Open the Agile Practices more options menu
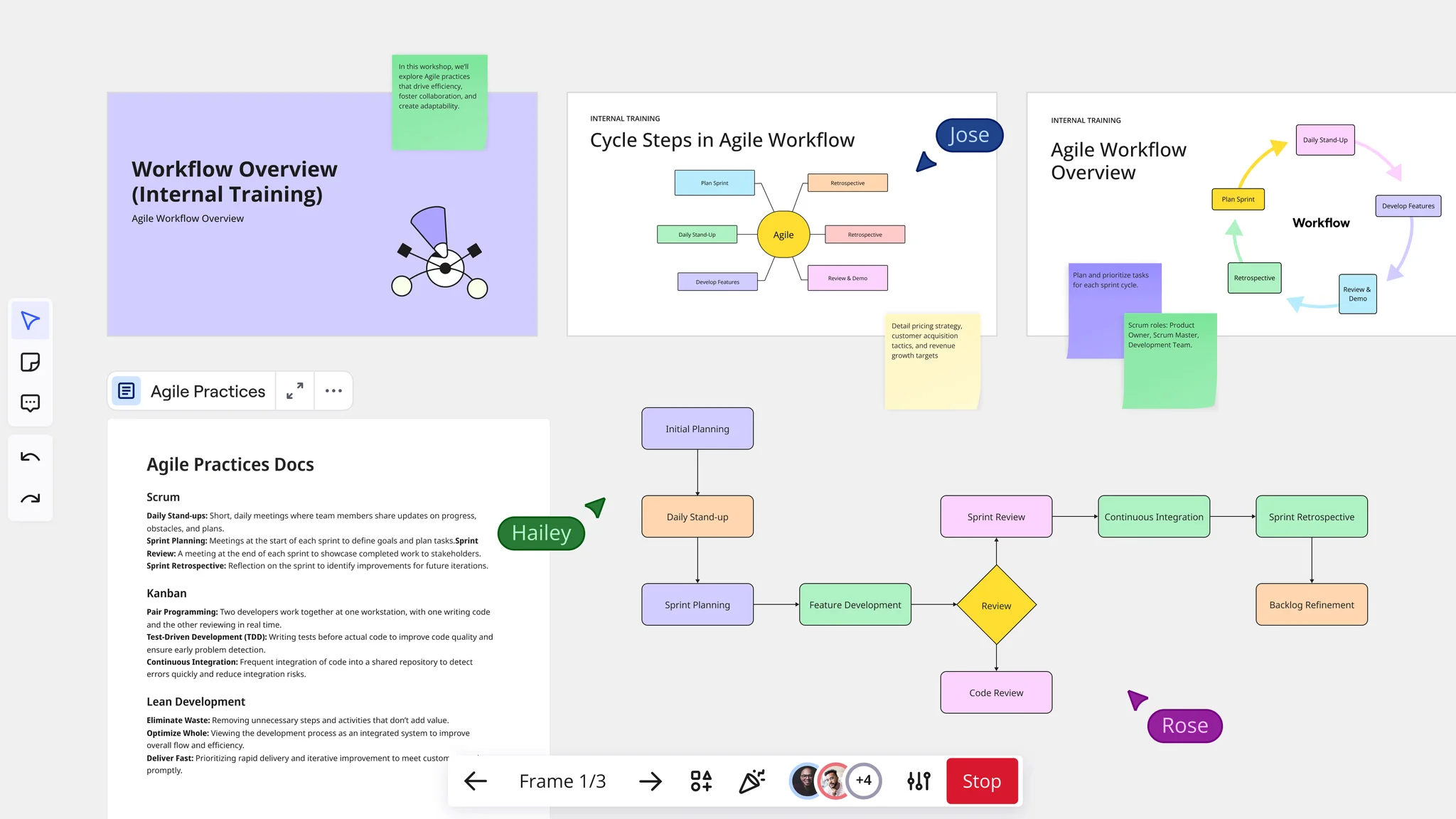The height and width of the screenshot is (819, 1456). (x=333, y=391)
